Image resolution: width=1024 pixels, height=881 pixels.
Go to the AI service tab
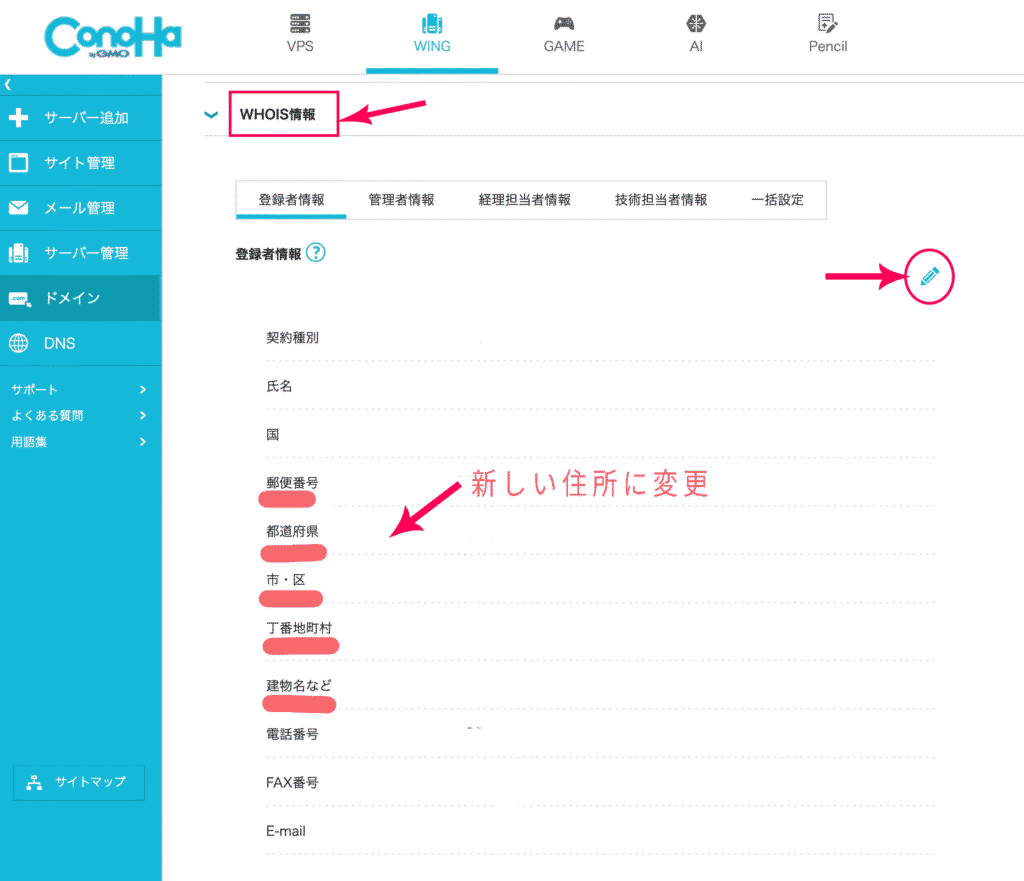pos(696,35)
